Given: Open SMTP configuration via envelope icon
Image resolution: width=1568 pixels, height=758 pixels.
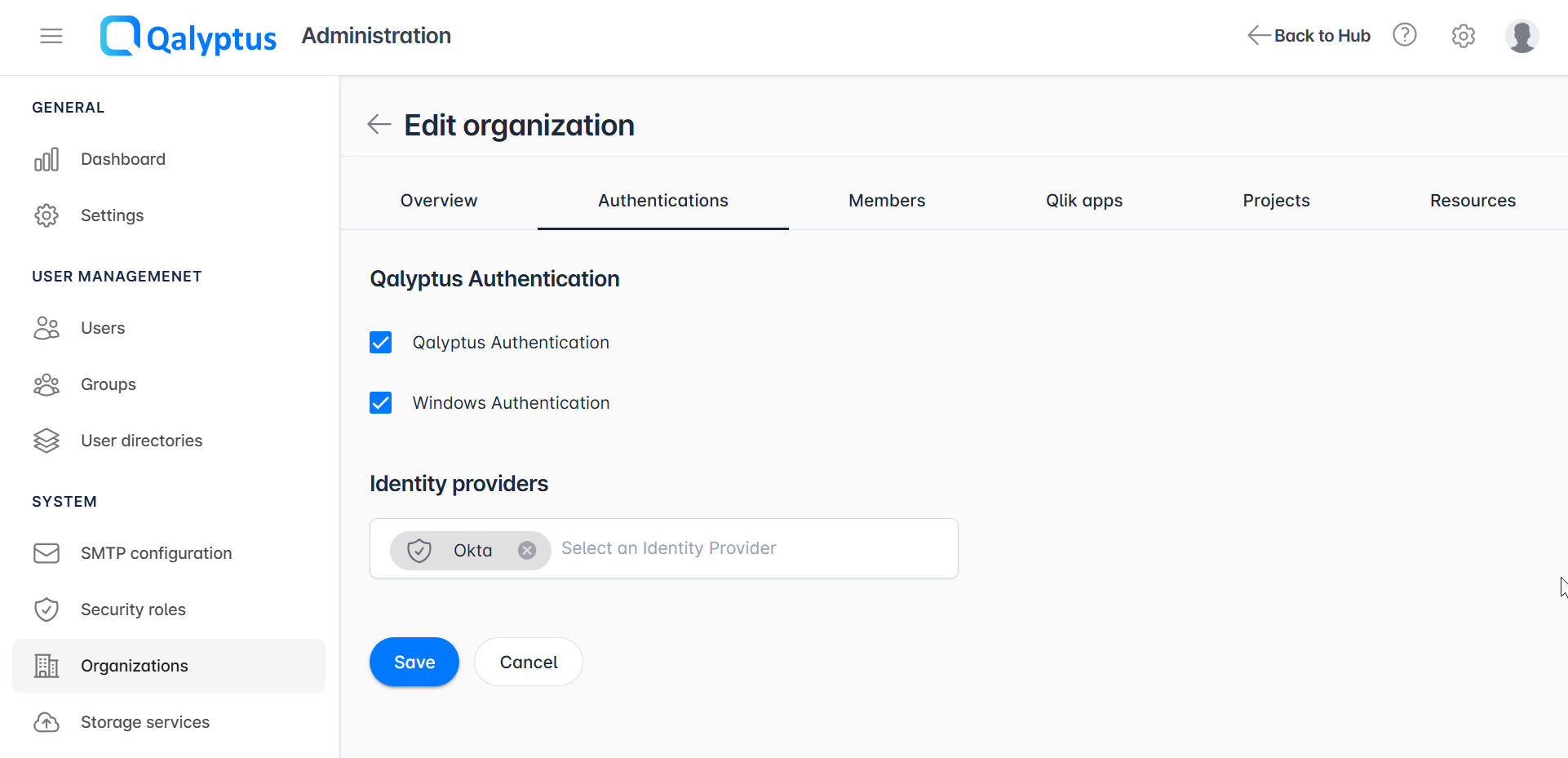Looking at the screenshot, I should click(47, 552).
